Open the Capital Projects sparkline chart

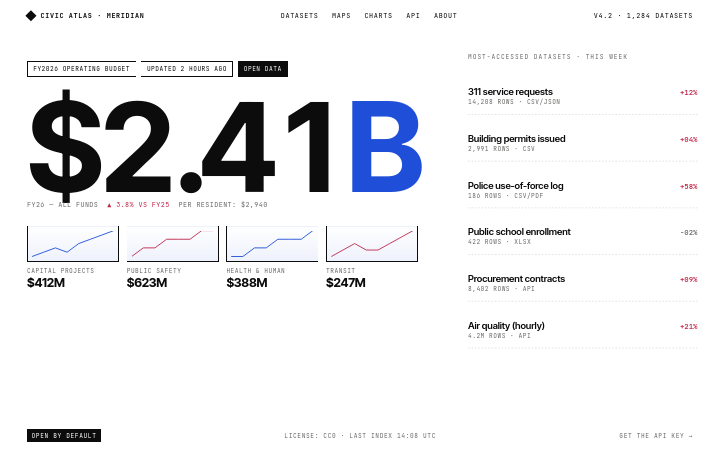(x=73, y=244)
